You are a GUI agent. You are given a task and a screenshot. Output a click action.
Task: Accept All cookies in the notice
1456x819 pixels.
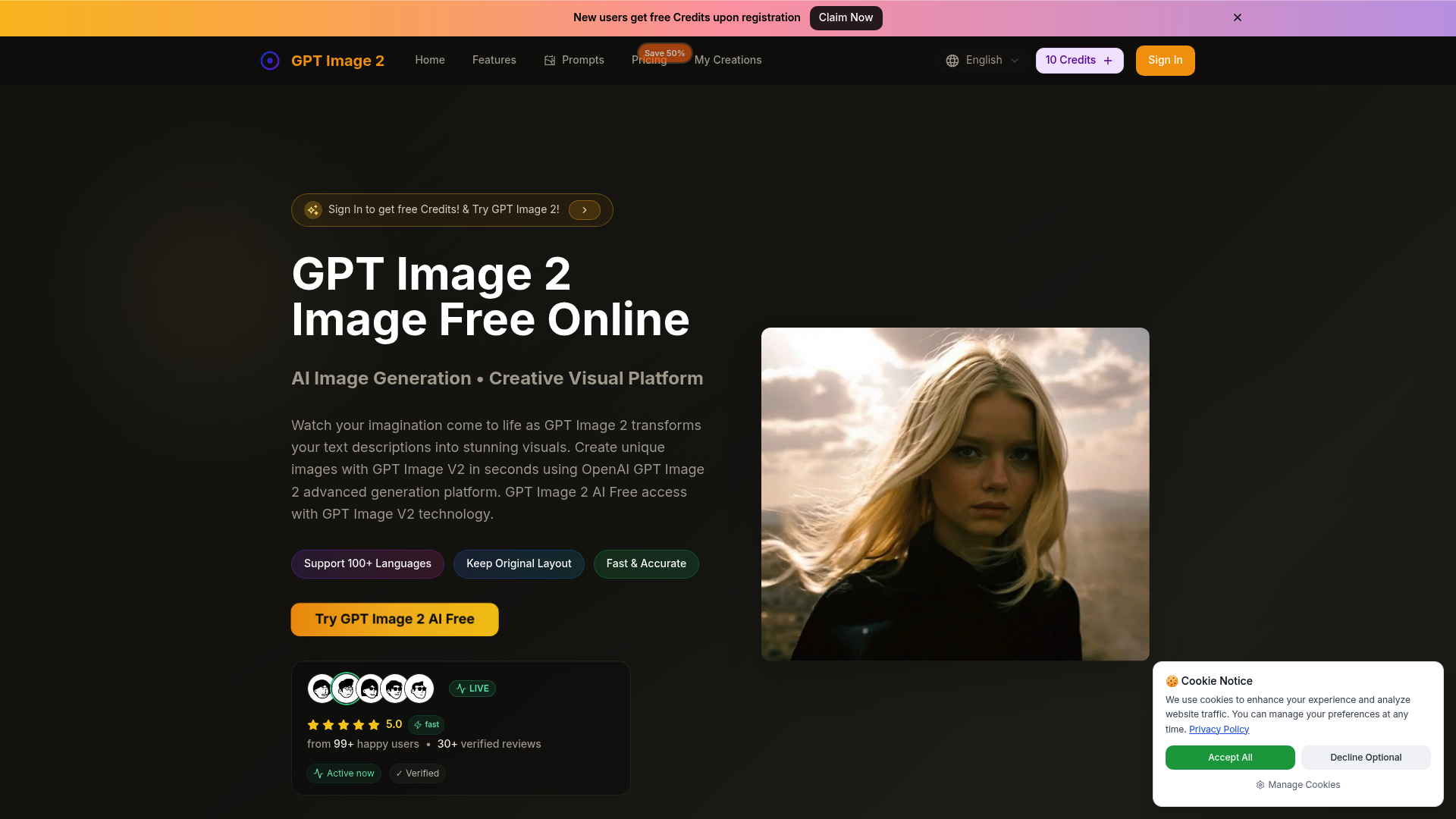[1229, 757]
